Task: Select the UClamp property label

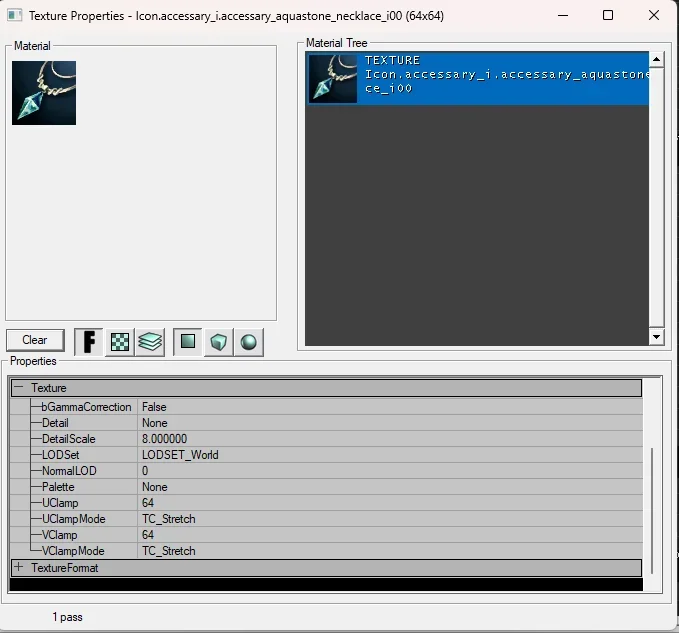Action: pyautogui.click(x=60, y=503)
